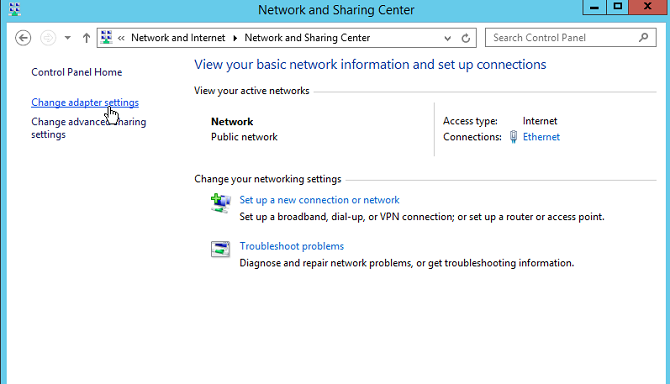Minimize the Network and Sharing Center window
The height and width of the screenshot is (384, 670).
tap(594, 7)
